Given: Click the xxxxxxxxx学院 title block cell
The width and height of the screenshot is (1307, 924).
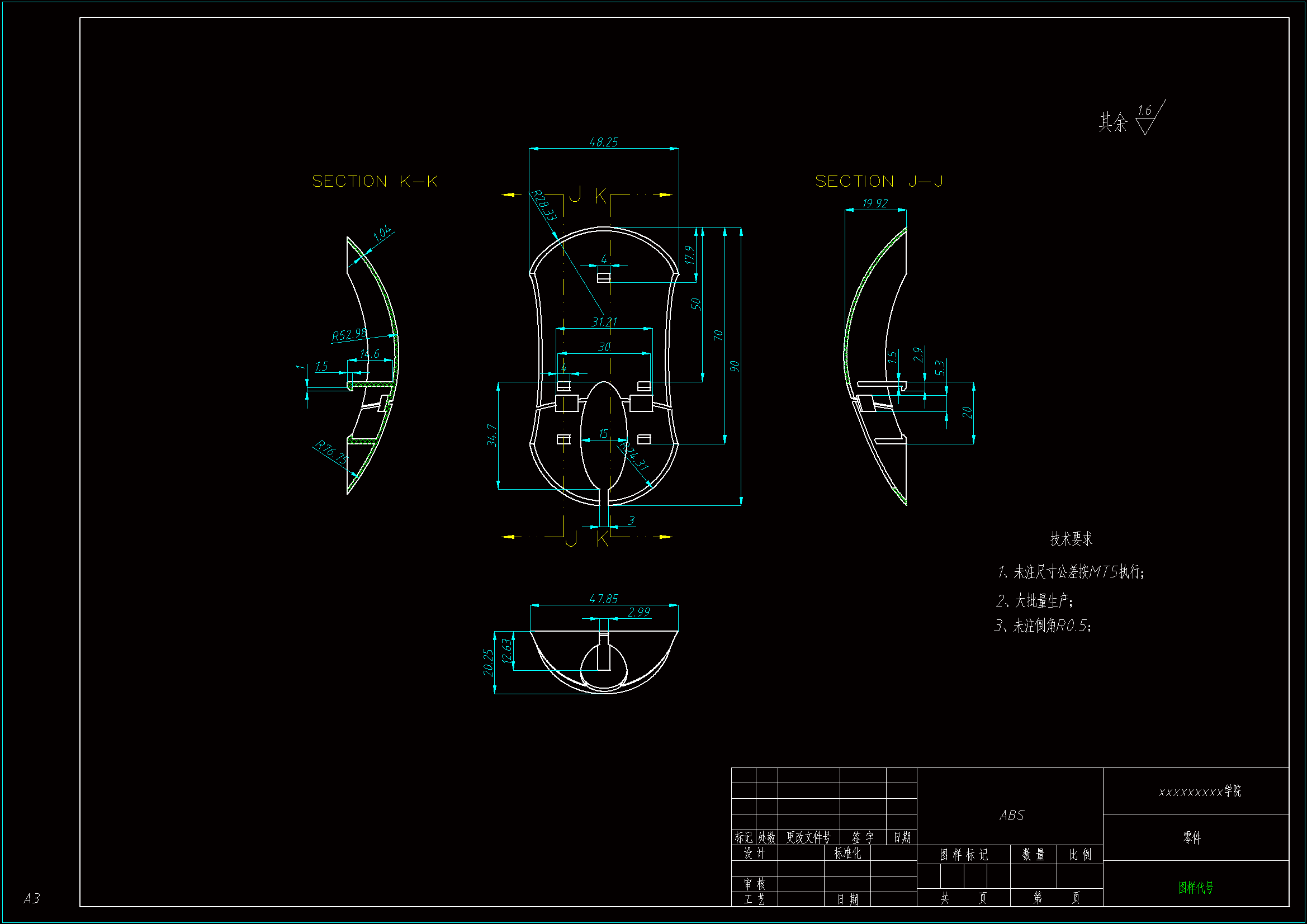Looking at the screenshot, I should click(x=1200, y=792).
